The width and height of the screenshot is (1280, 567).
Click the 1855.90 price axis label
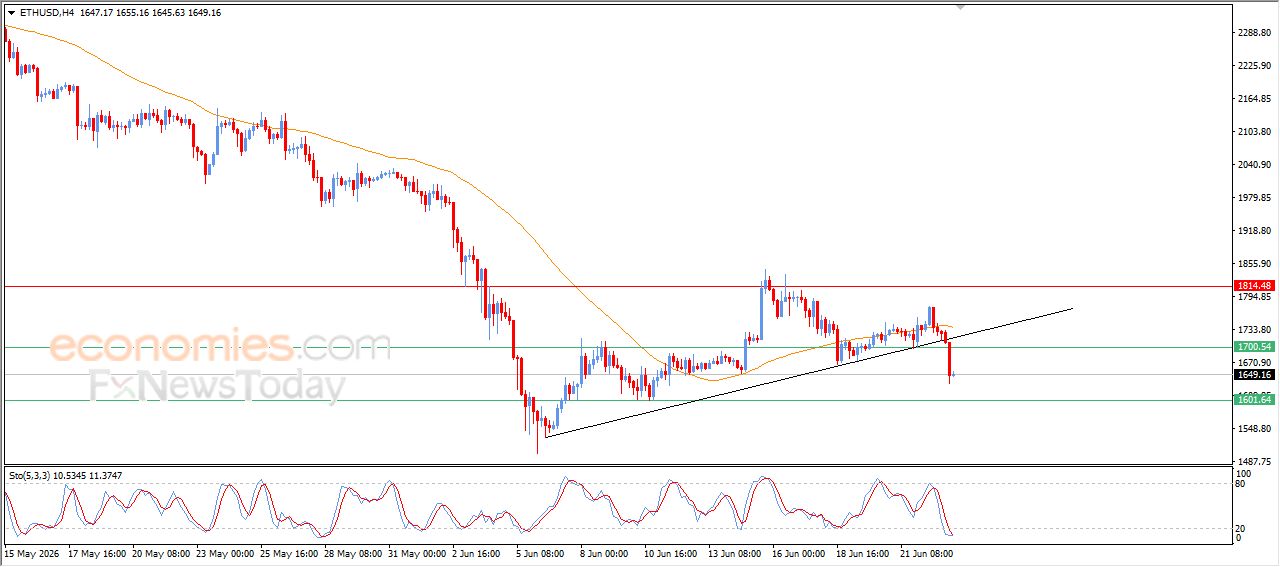point(1254,264)
